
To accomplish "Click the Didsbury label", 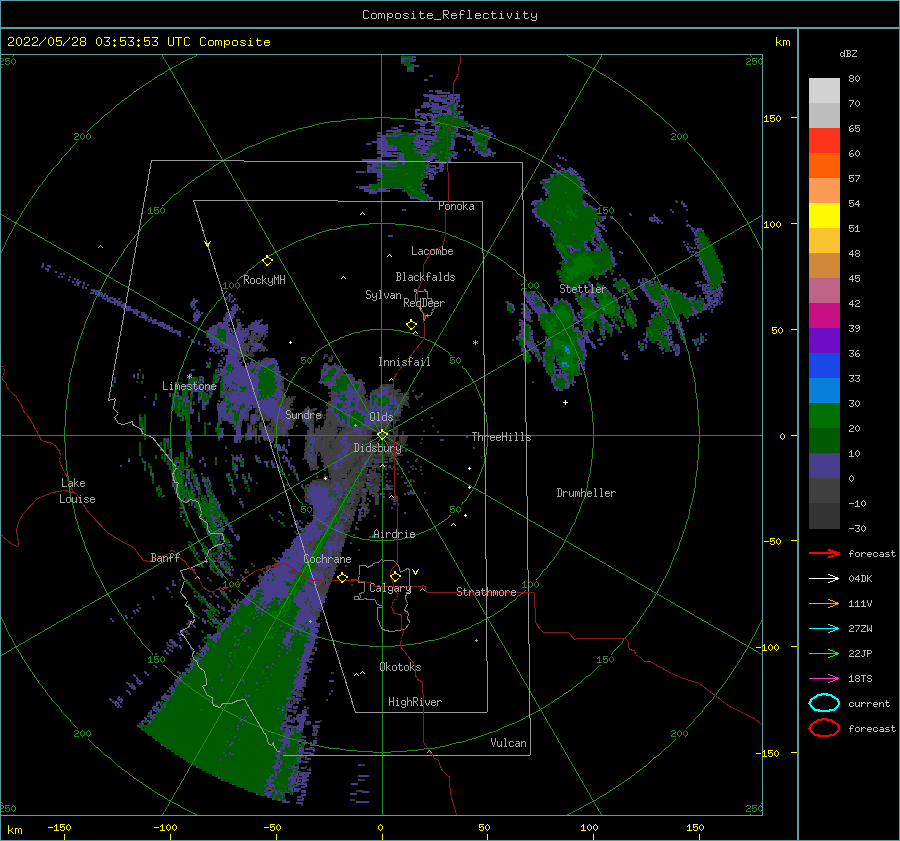I will (x=377, y=448).
